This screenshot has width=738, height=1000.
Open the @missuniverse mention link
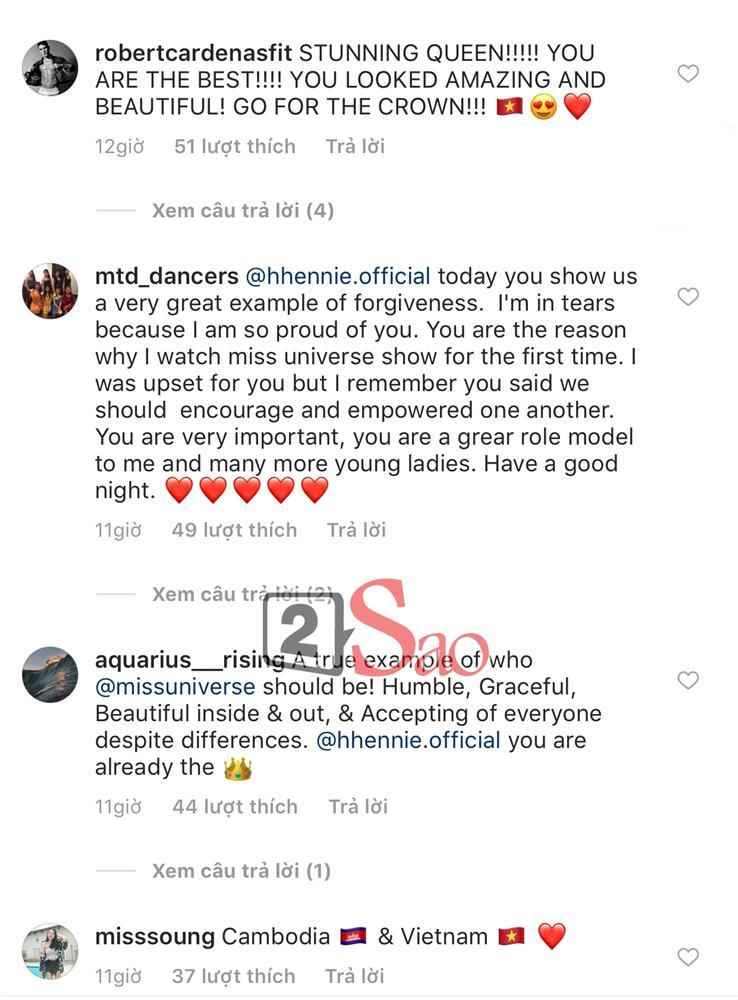pos(175,687)
